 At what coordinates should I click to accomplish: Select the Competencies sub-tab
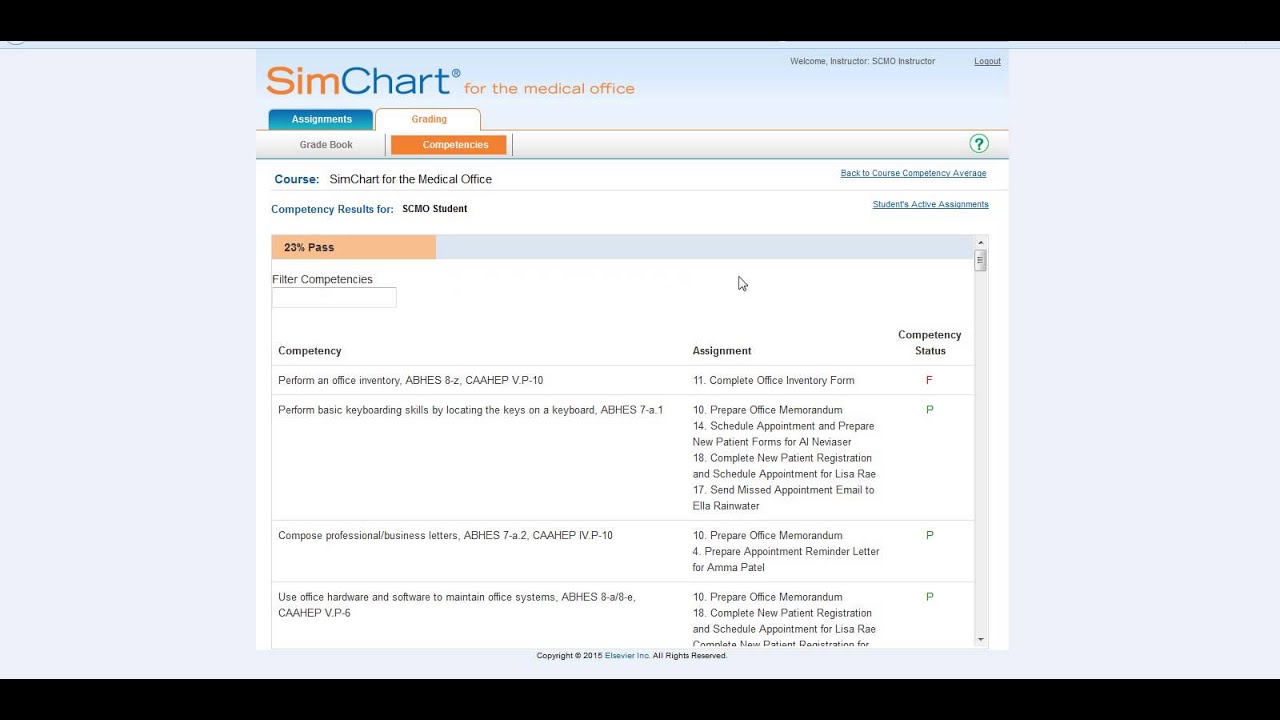[x=450, y=145]
